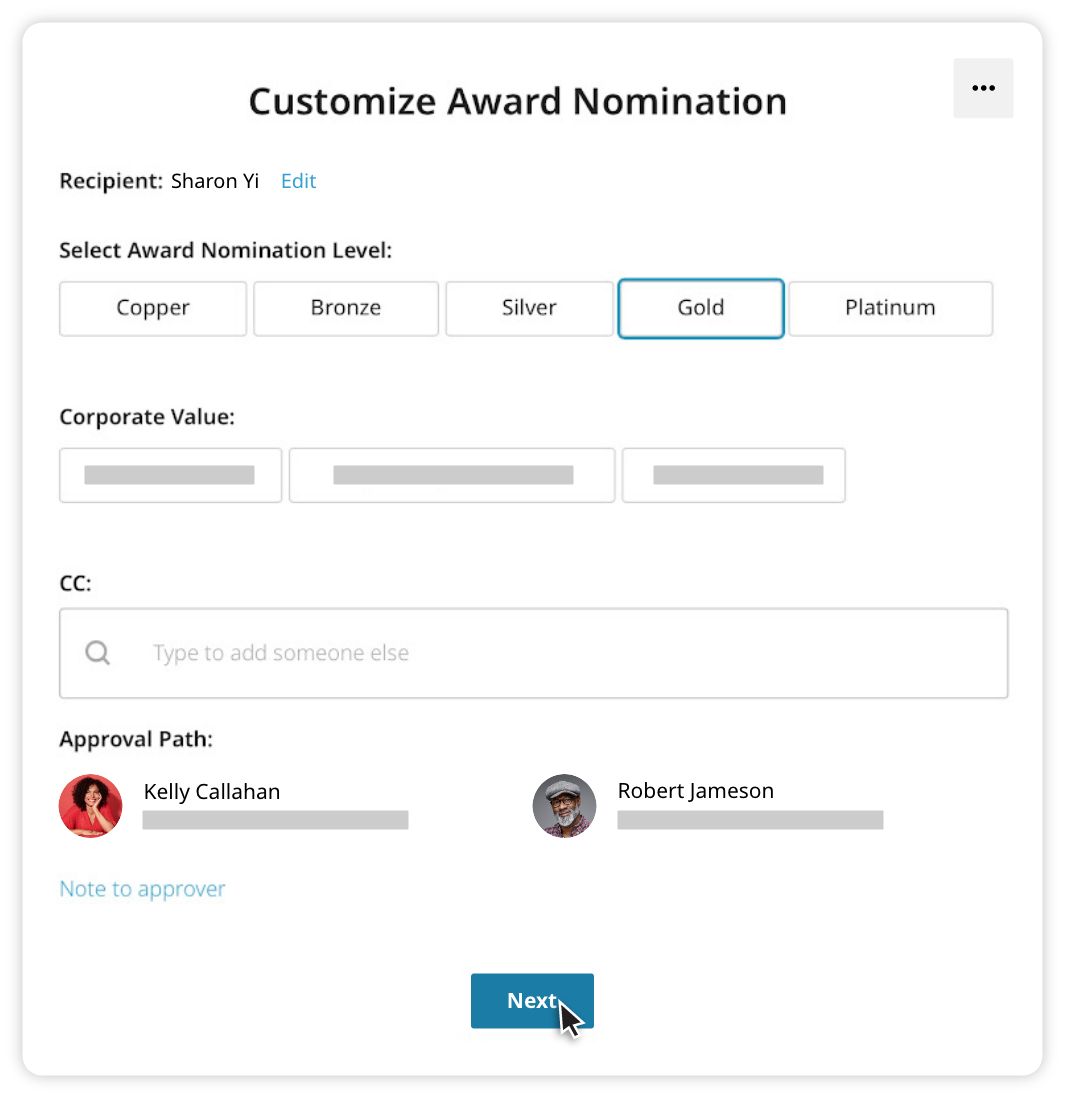Click Edit next to recipient name

[x=298, y=181]
